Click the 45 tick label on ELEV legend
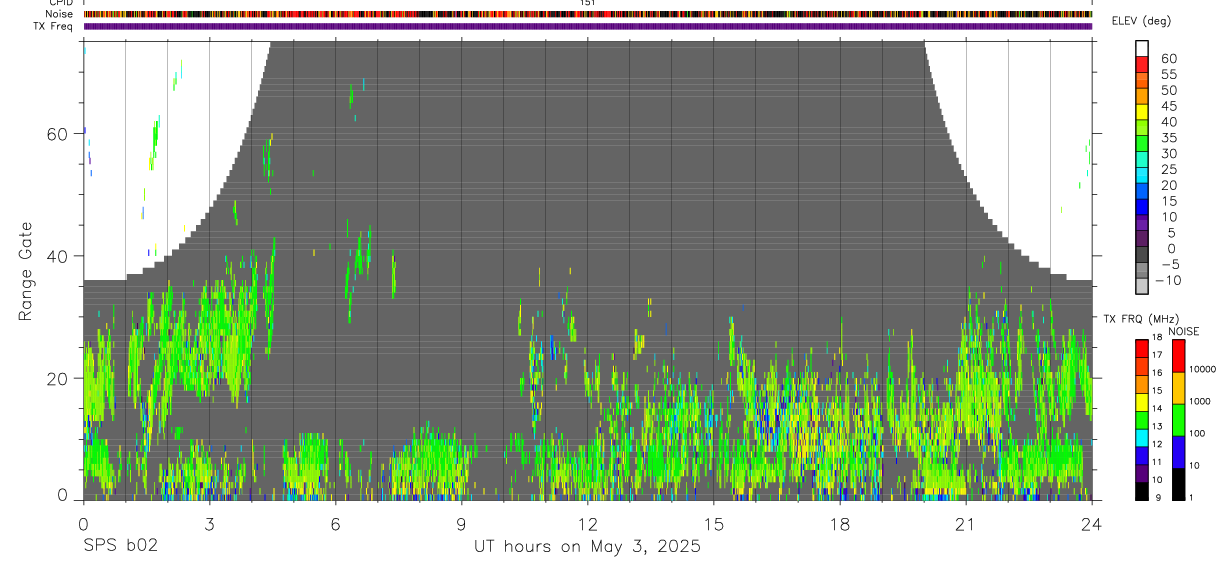This screenshot has height=567, width=1228. [x=1168, y=106]
